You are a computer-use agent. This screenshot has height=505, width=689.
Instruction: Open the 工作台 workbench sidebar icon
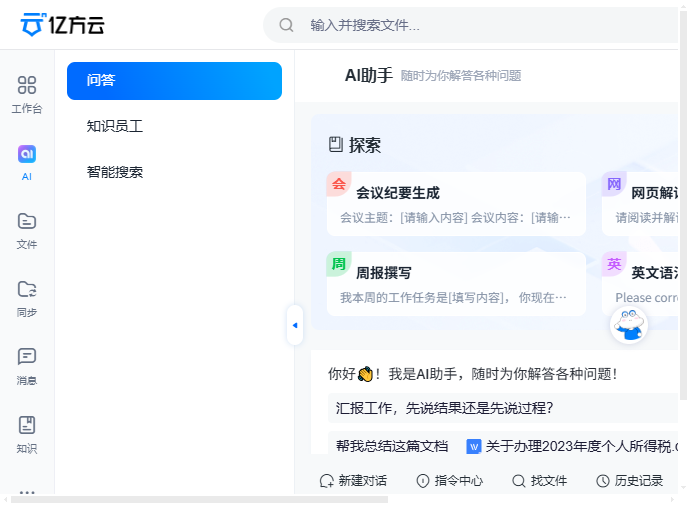pyautogui.click(x=27, y=94)
